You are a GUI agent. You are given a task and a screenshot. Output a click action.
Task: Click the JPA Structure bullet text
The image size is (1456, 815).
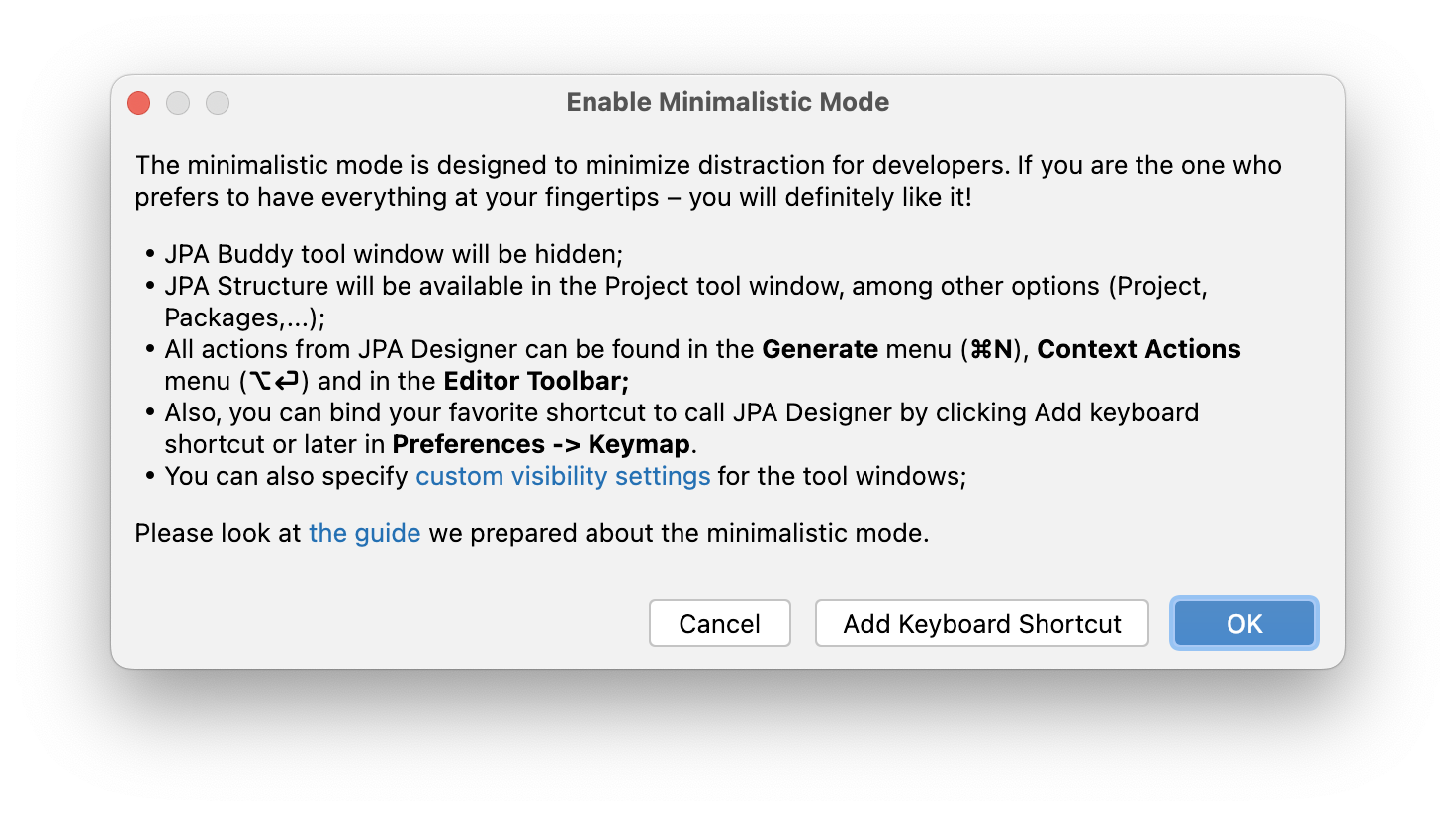pyautogui.click(x=684, y=286)
